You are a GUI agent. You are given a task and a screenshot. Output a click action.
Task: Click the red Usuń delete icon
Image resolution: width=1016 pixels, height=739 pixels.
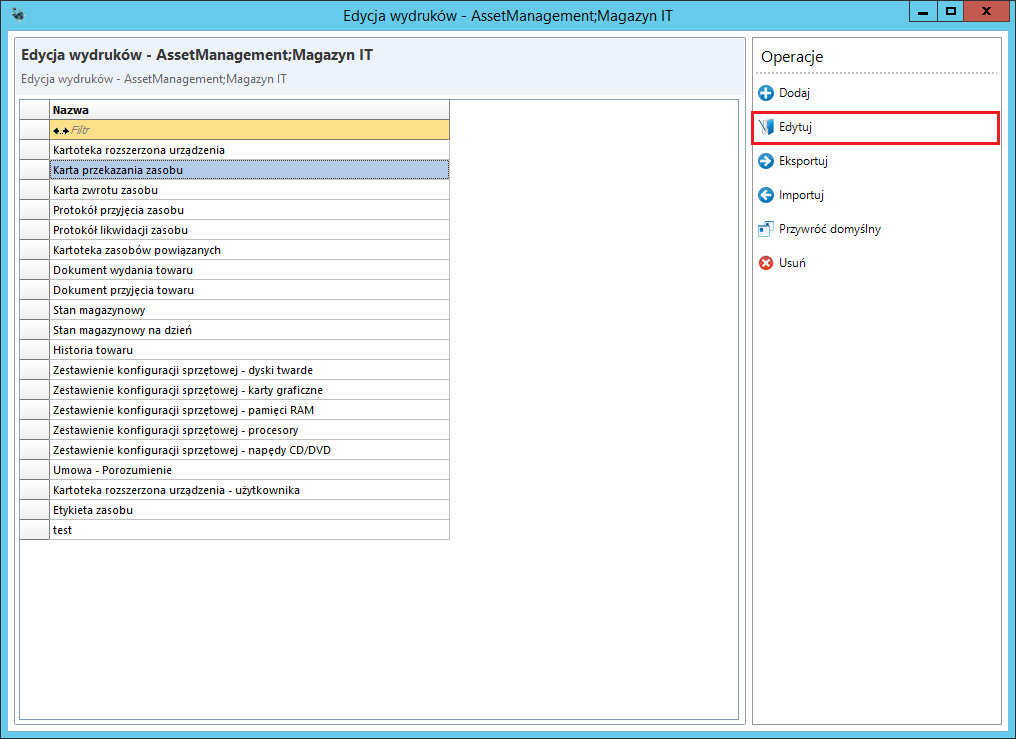(767, 263)
